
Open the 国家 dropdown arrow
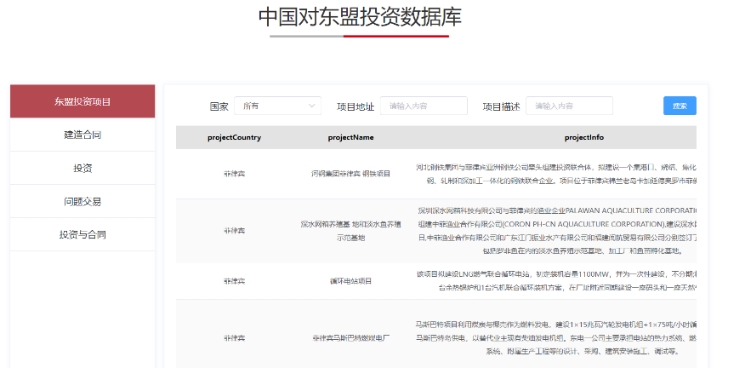click(x=312, y=106)
